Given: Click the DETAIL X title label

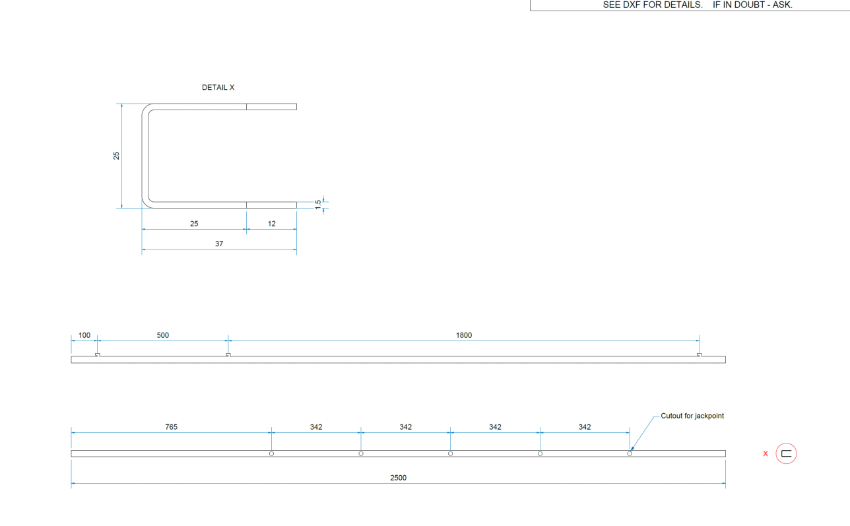Looking at the screenshot, I should click(218, 87).
